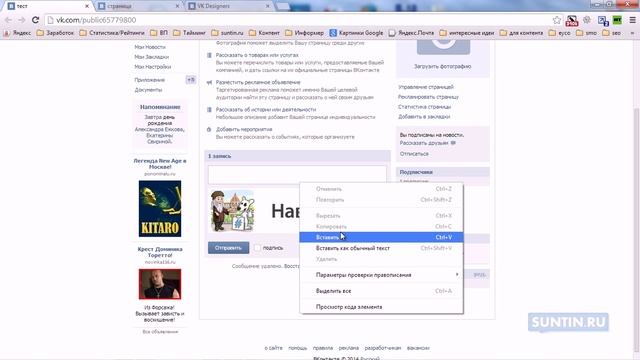Click Разместить рекламное объявление link
640x360 pixels.
pos(258,82)
